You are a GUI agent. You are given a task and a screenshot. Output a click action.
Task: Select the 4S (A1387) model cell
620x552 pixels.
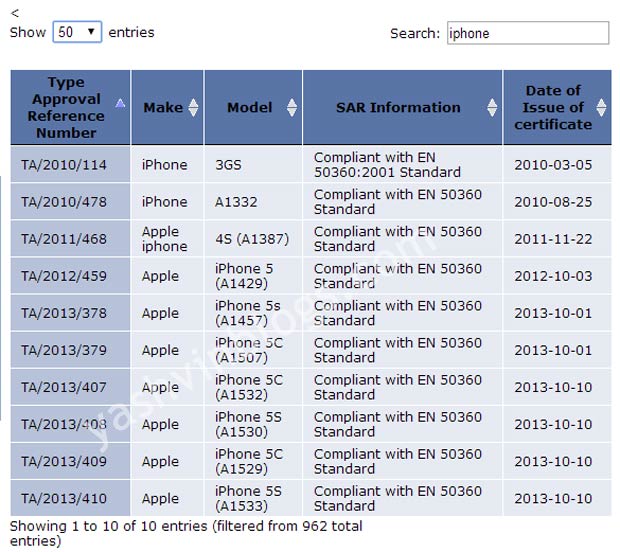coord(250,239)
